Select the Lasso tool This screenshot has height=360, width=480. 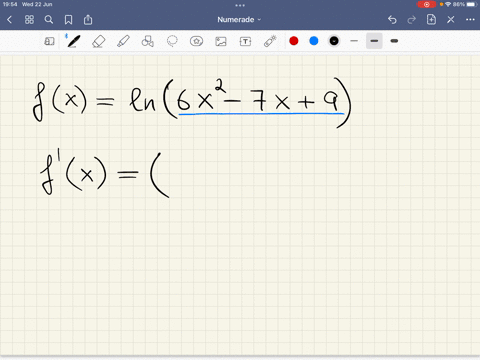[172, 41]
